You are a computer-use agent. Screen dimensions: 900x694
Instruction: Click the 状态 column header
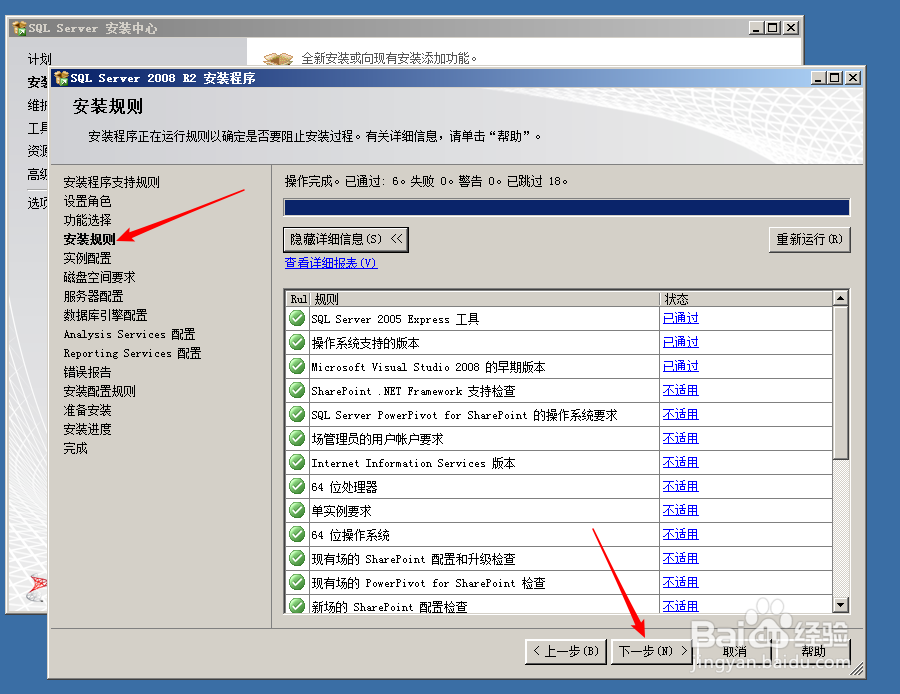tap(746, 298)
